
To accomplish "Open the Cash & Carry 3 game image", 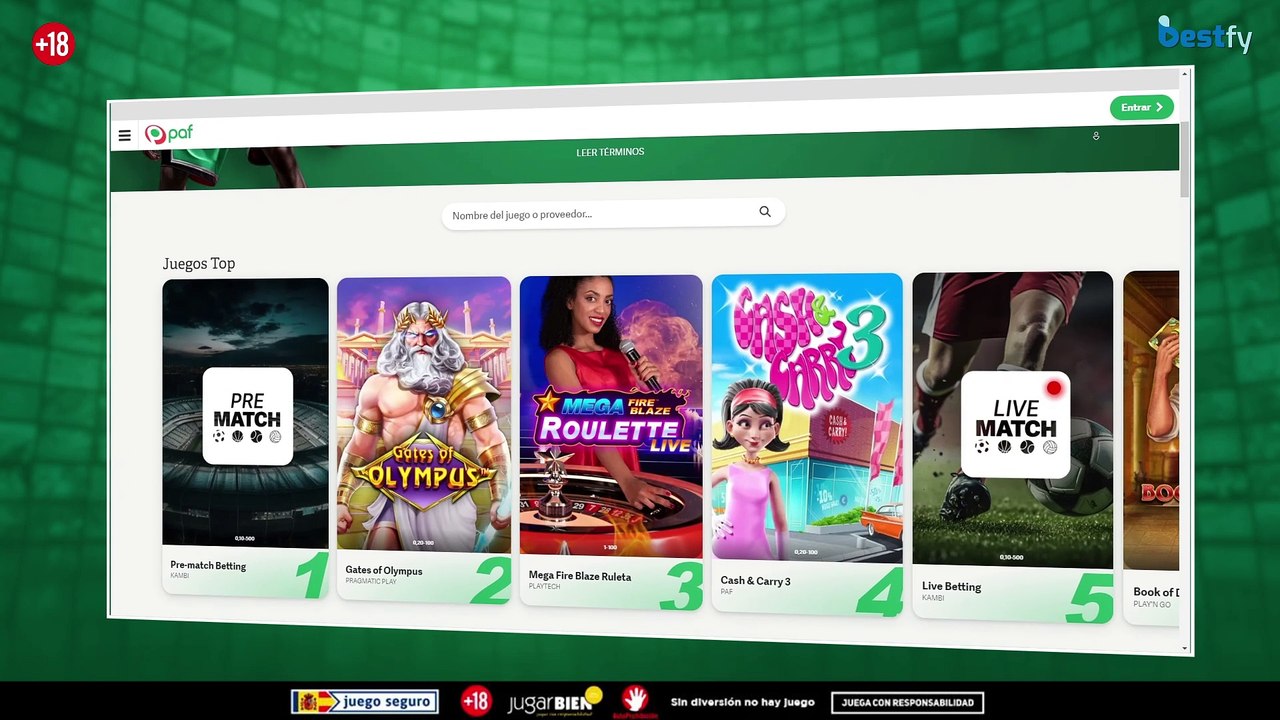I will point(807,418).
